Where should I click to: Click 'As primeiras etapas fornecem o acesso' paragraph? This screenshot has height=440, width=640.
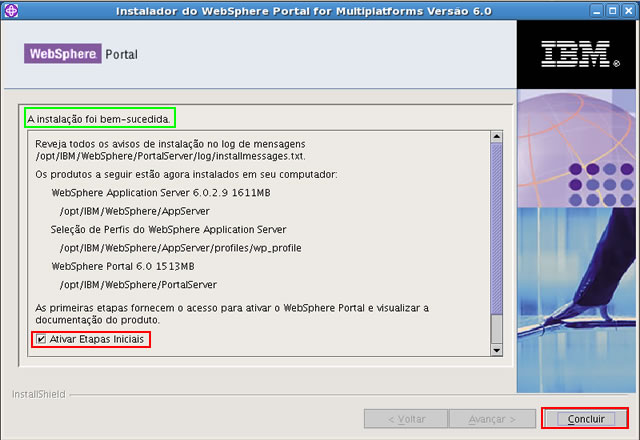[x=232, y=313]
